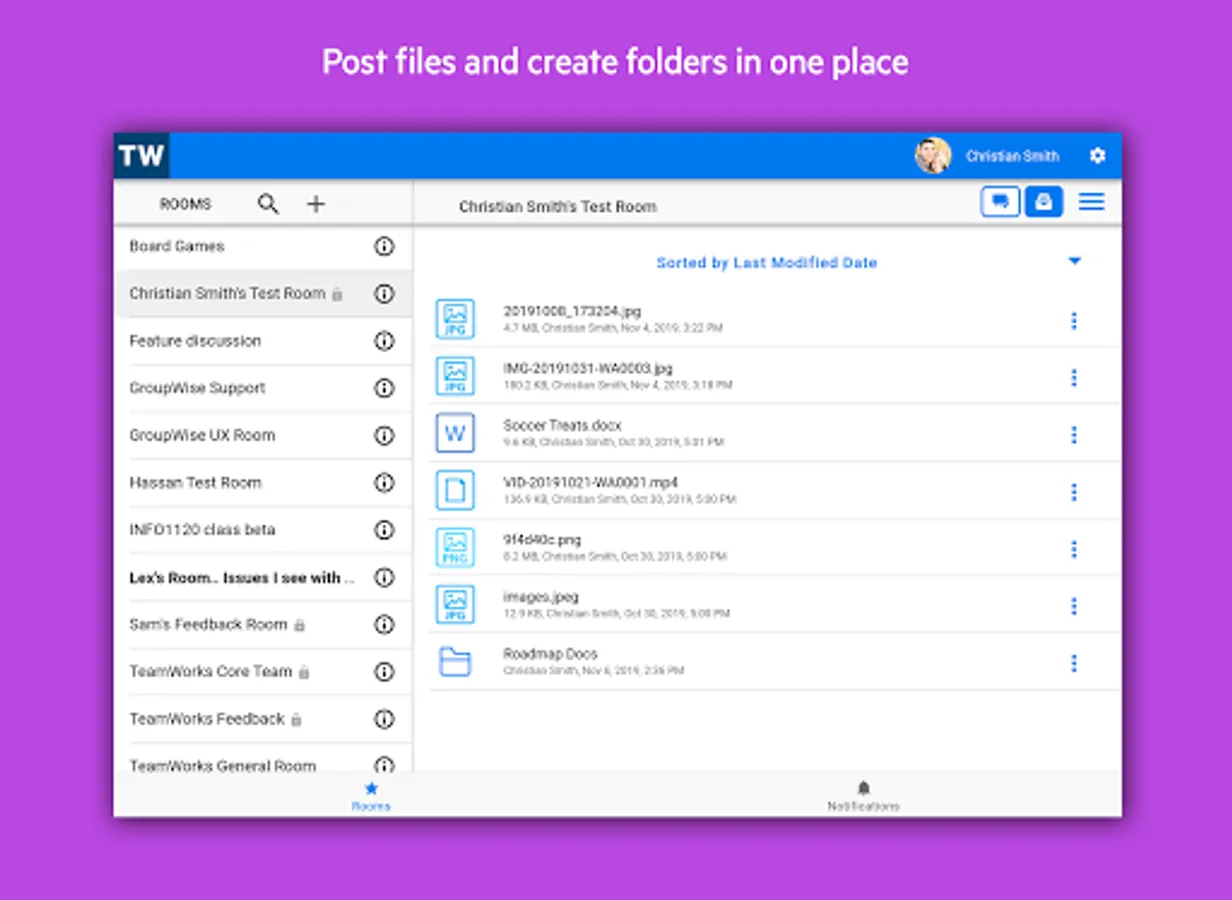The height and width of the screenshot is (900, 1232).
Task: Open the Feature discussion room
Action: click(196, 341)
